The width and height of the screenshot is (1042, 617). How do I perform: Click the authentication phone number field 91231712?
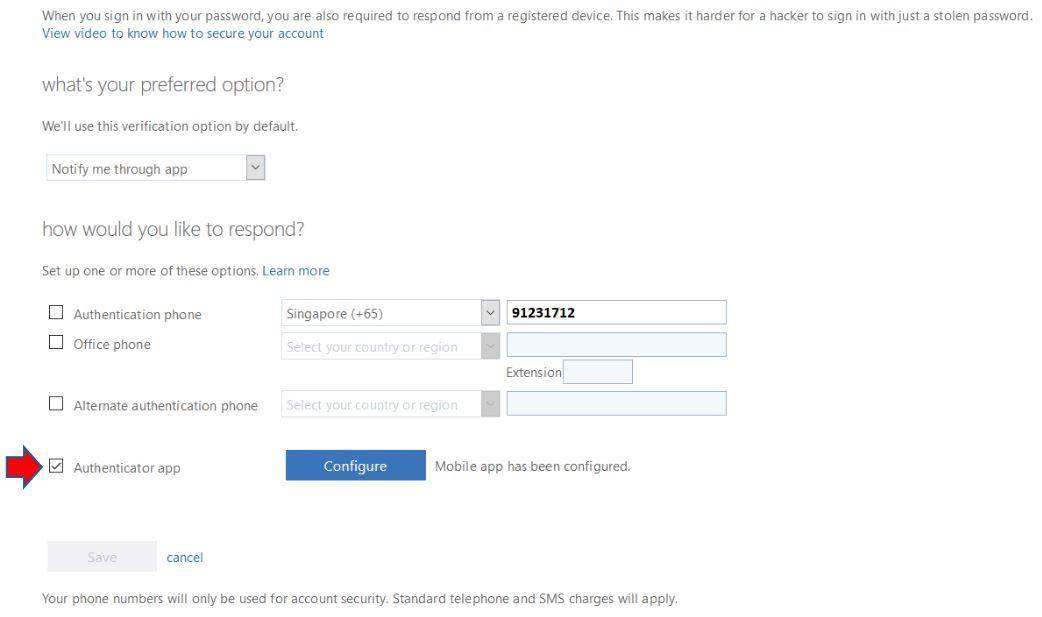(x=617, y=312)
